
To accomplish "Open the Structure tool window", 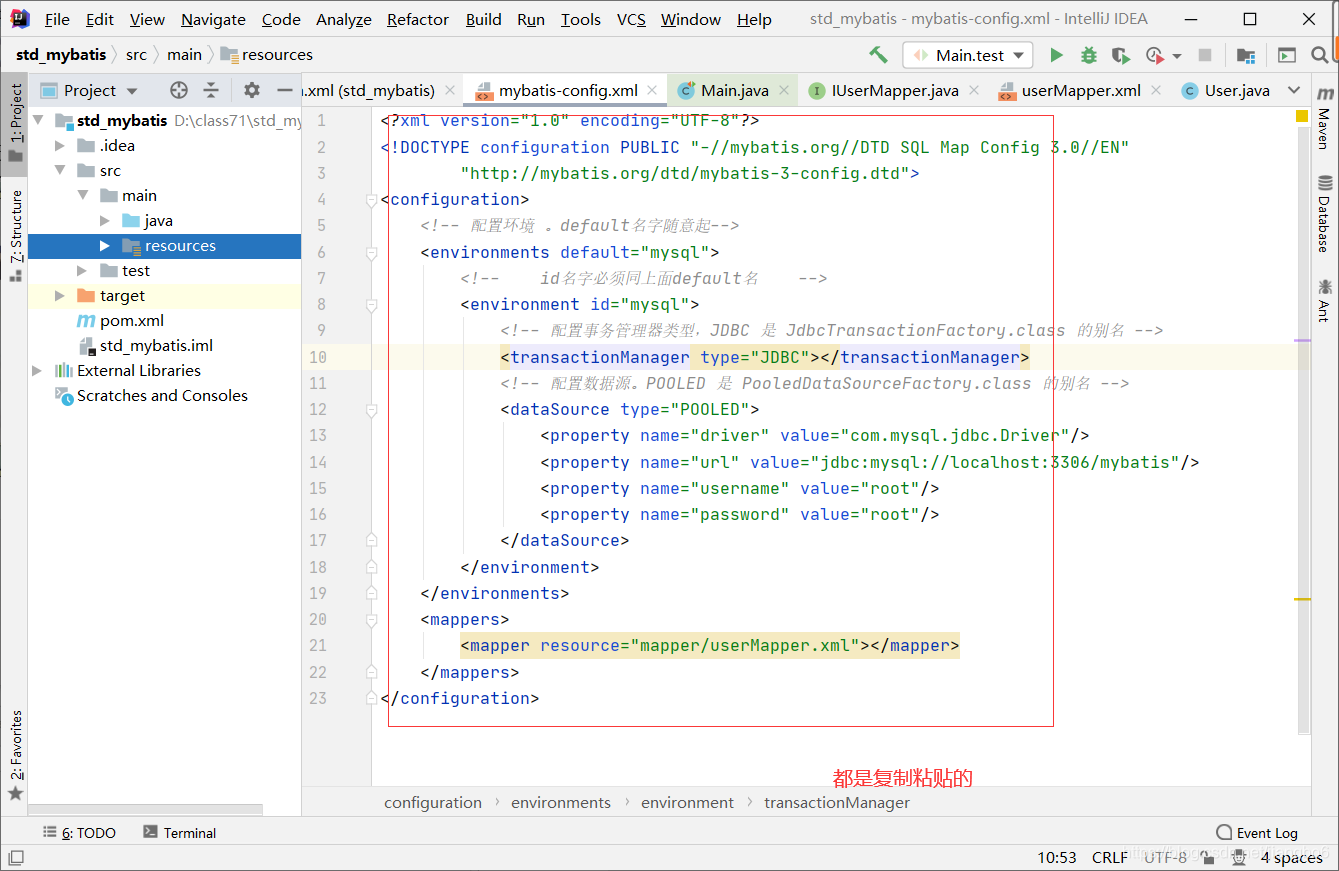I will (x=16, y=235).
